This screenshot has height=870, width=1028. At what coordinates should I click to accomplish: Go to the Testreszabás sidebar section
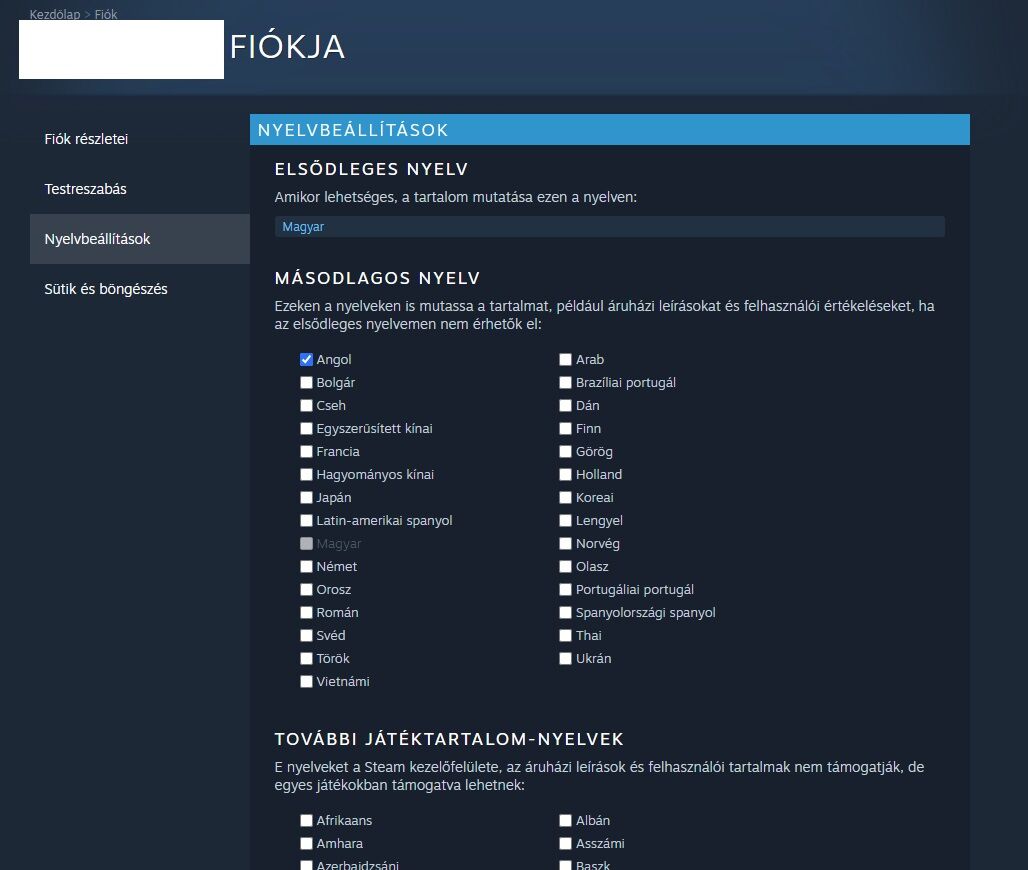coord(86,189)
